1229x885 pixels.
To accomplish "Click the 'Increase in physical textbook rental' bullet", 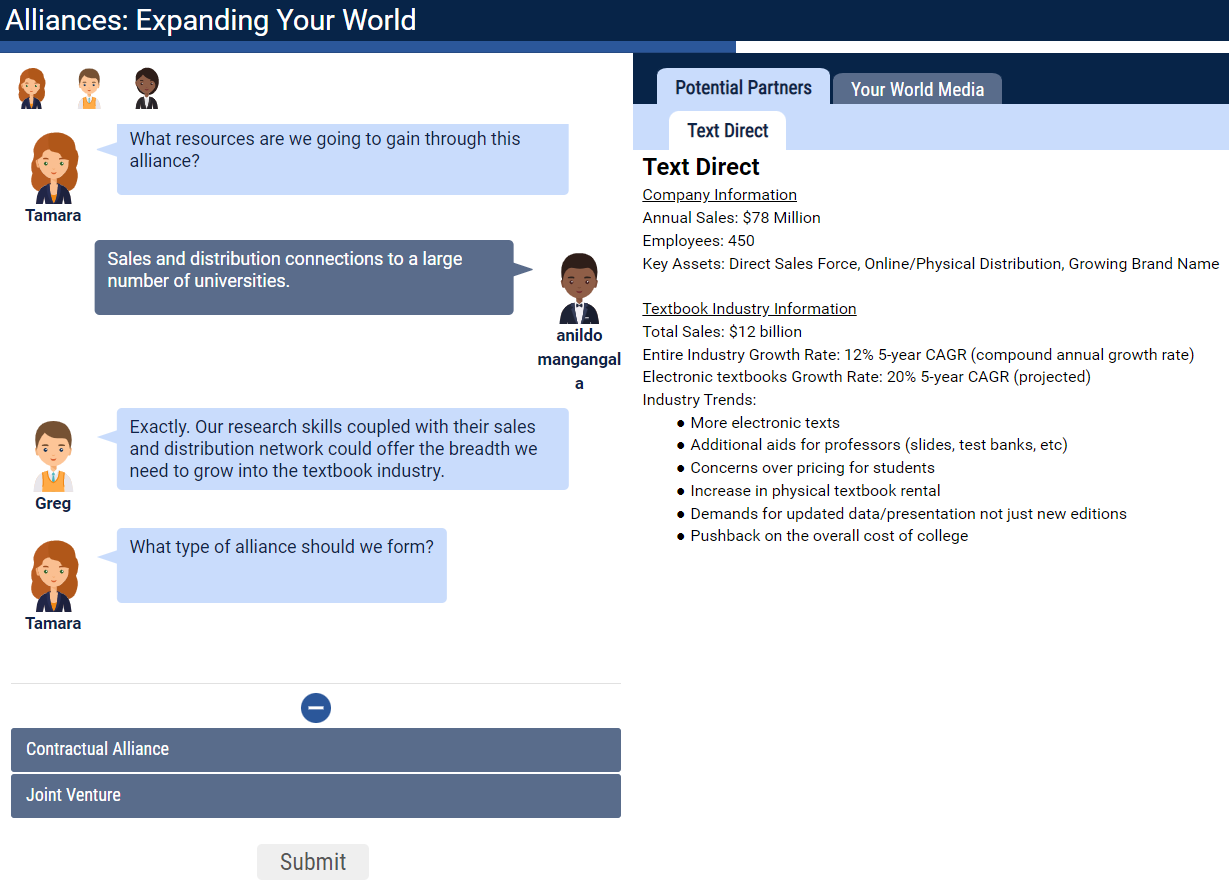I will tap(815, 491).
